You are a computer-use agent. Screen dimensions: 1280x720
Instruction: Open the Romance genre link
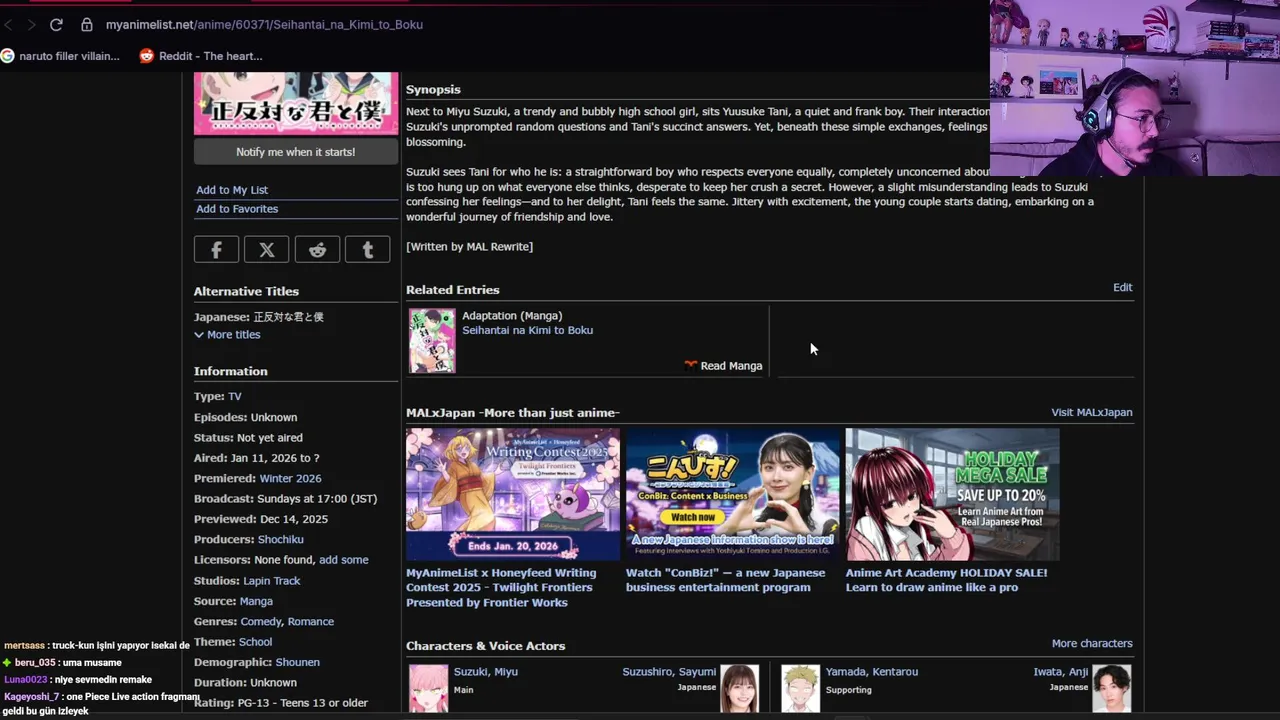(311, 622)
